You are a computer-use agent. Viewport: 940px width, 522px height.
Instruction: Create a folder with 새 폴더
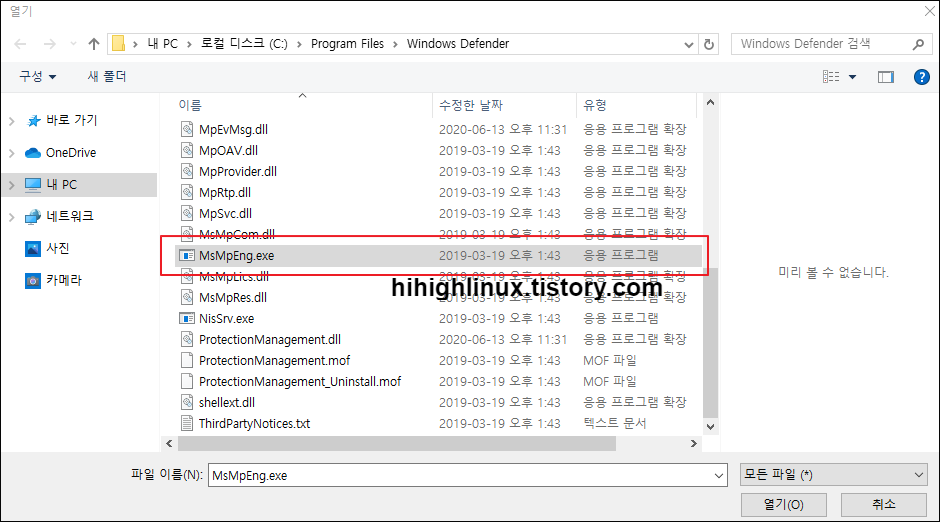pos(107,76)
